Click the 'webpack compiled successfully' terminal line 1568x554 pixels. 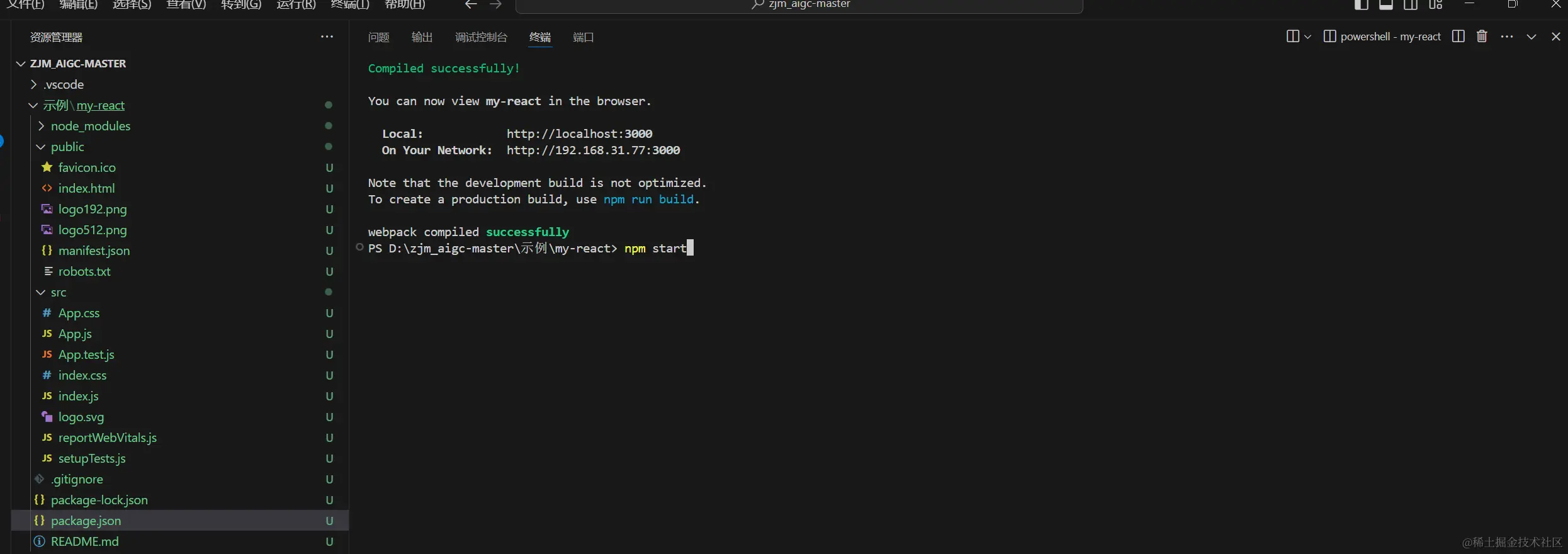468,232
